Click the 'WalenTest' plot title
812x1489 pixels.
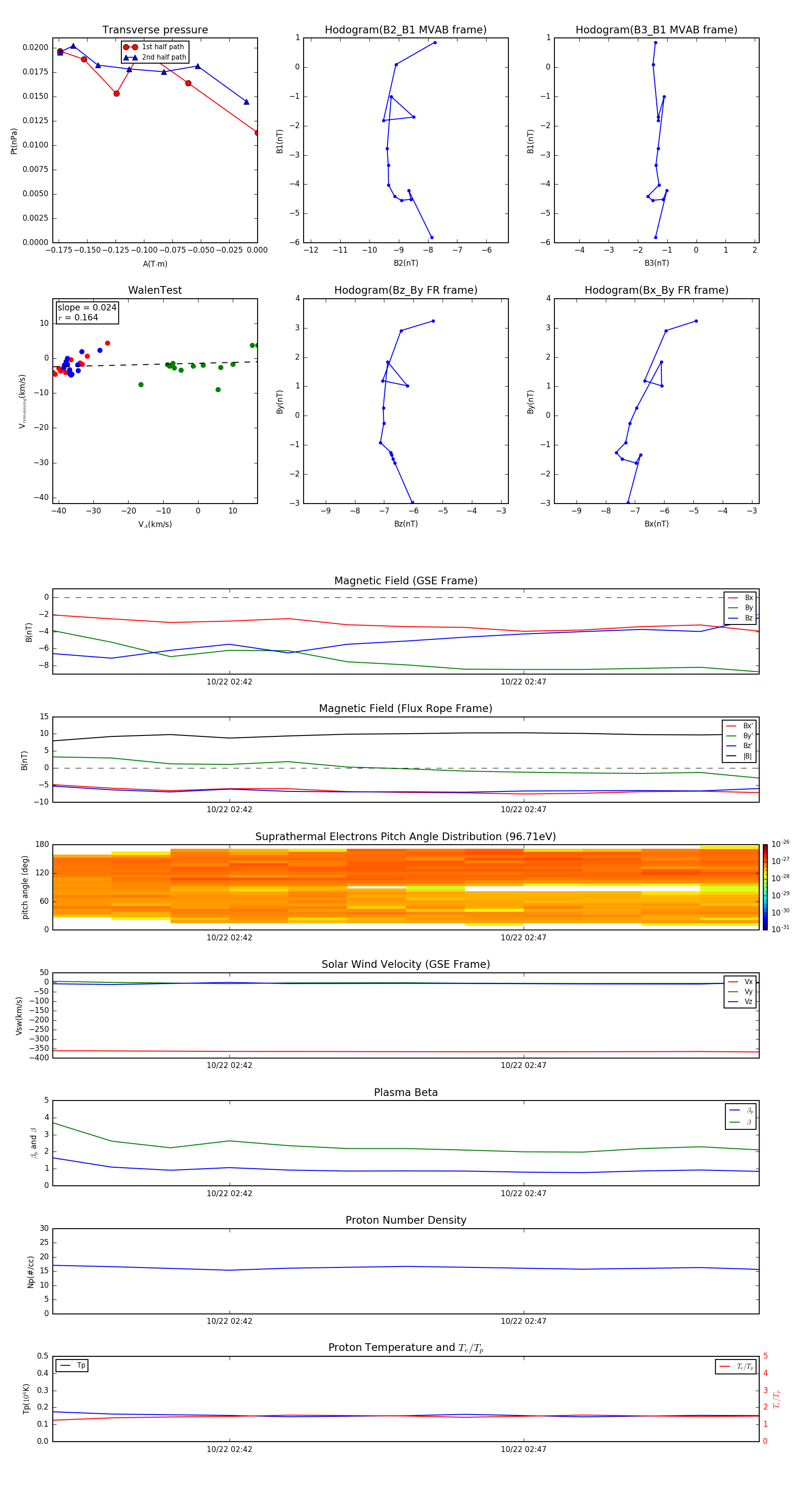point(155,290)
